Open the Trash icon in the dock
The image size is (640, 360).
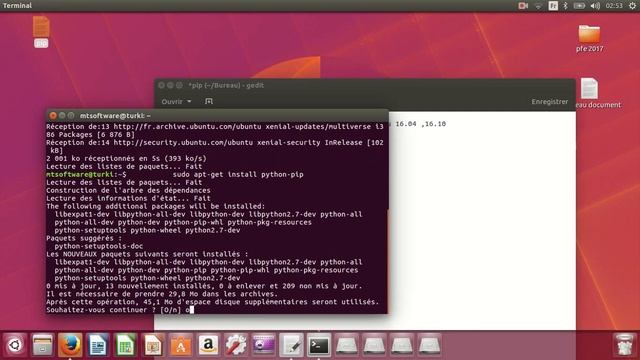(x=624, y=345)
